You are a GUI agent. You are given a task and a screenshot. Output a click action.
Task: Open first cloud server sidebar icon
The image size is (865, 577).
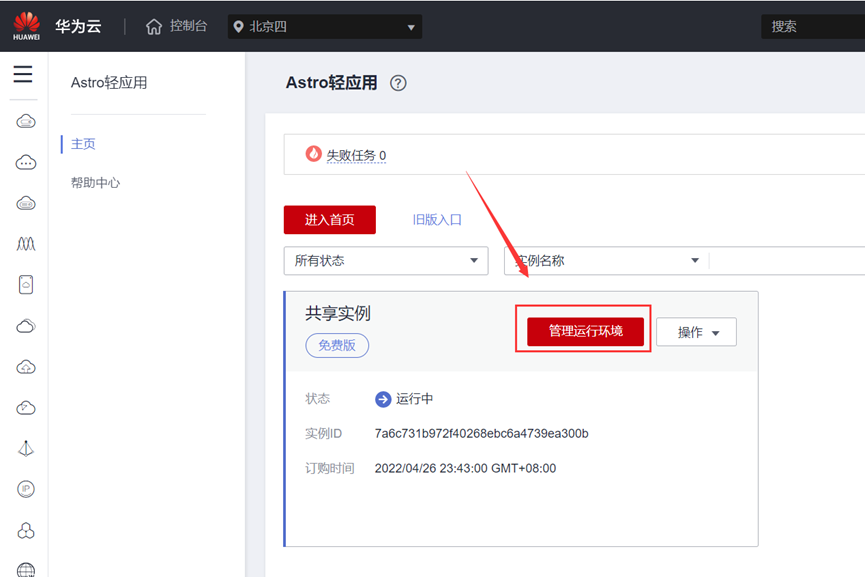tap(26, 121)
